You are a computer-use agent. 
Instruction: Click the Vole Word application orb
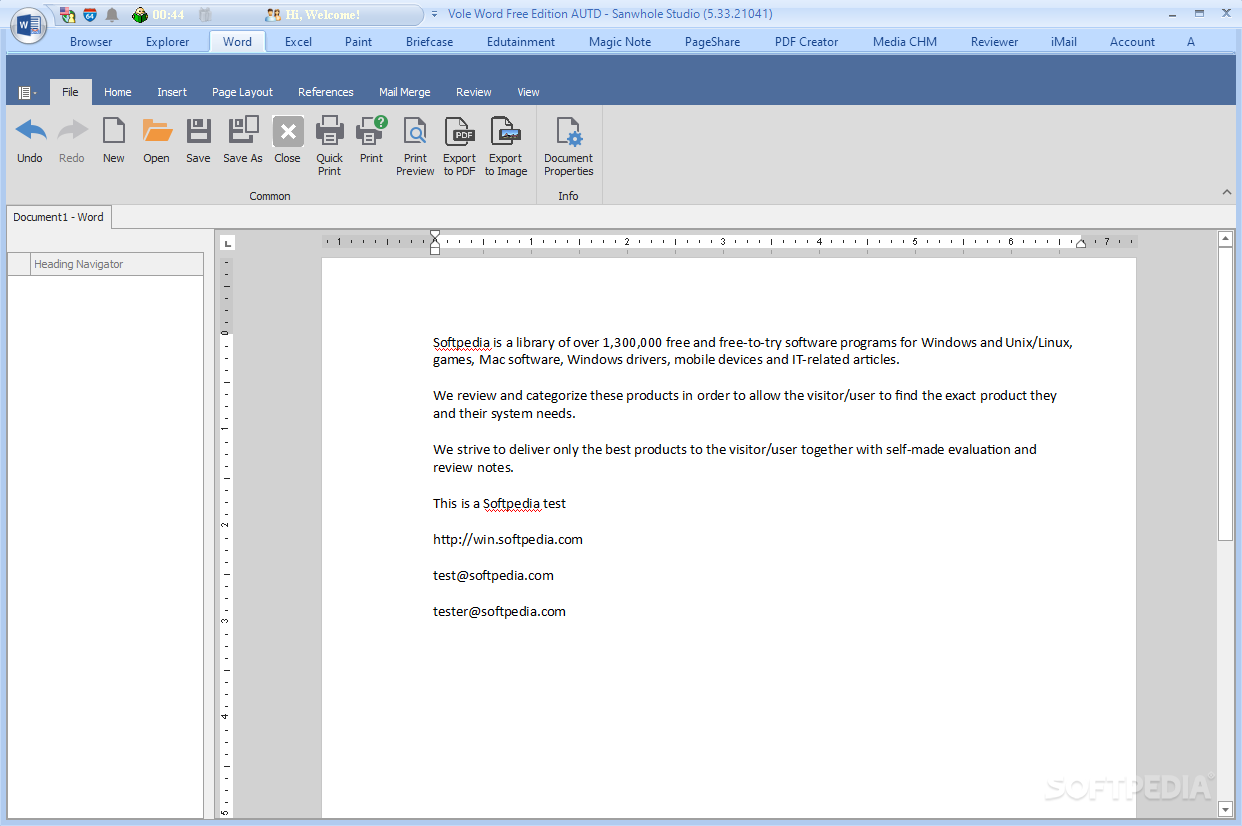click(29, 25)
